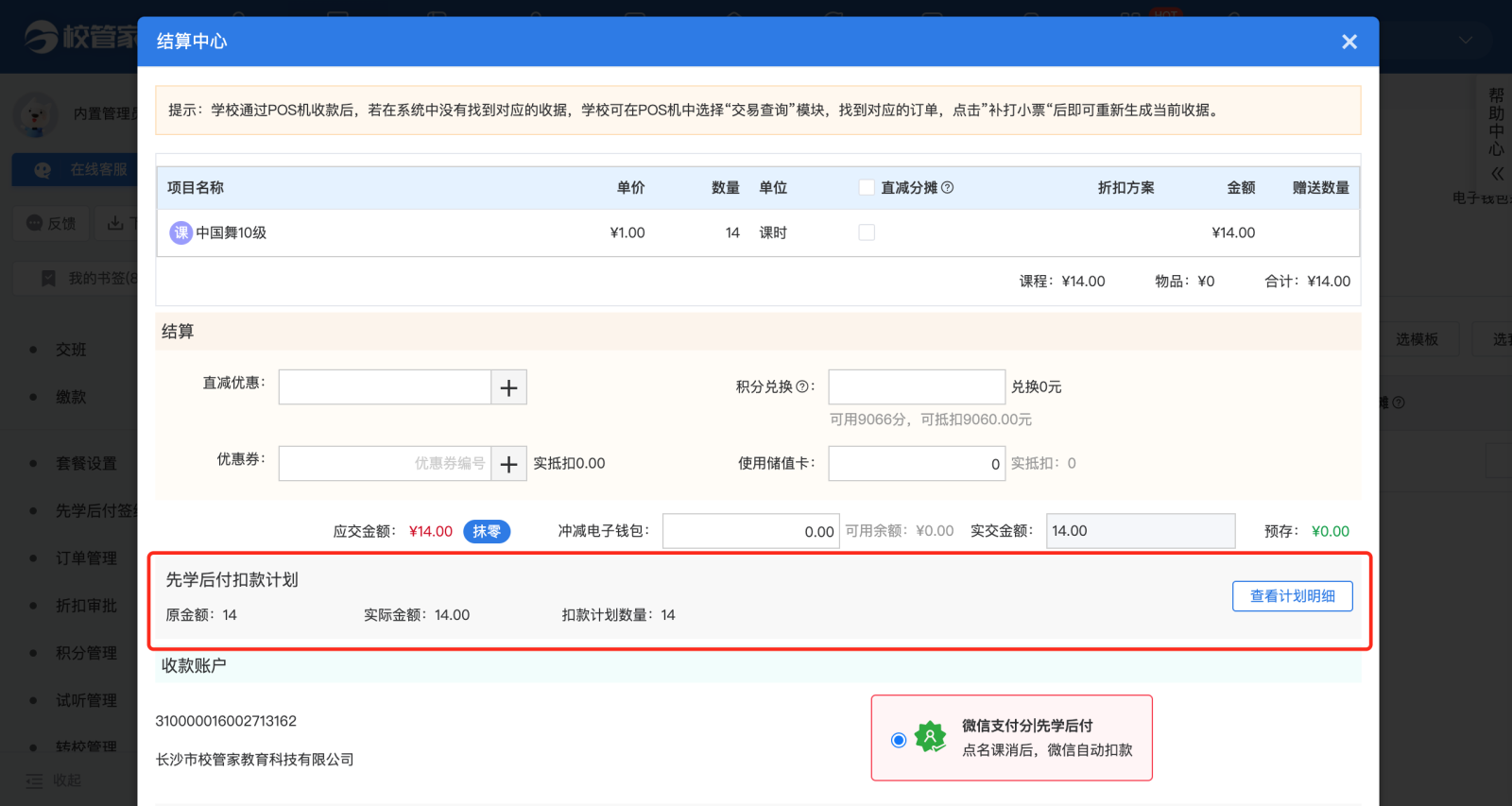Click the 优惠券编号 input field

click(385, 464)
